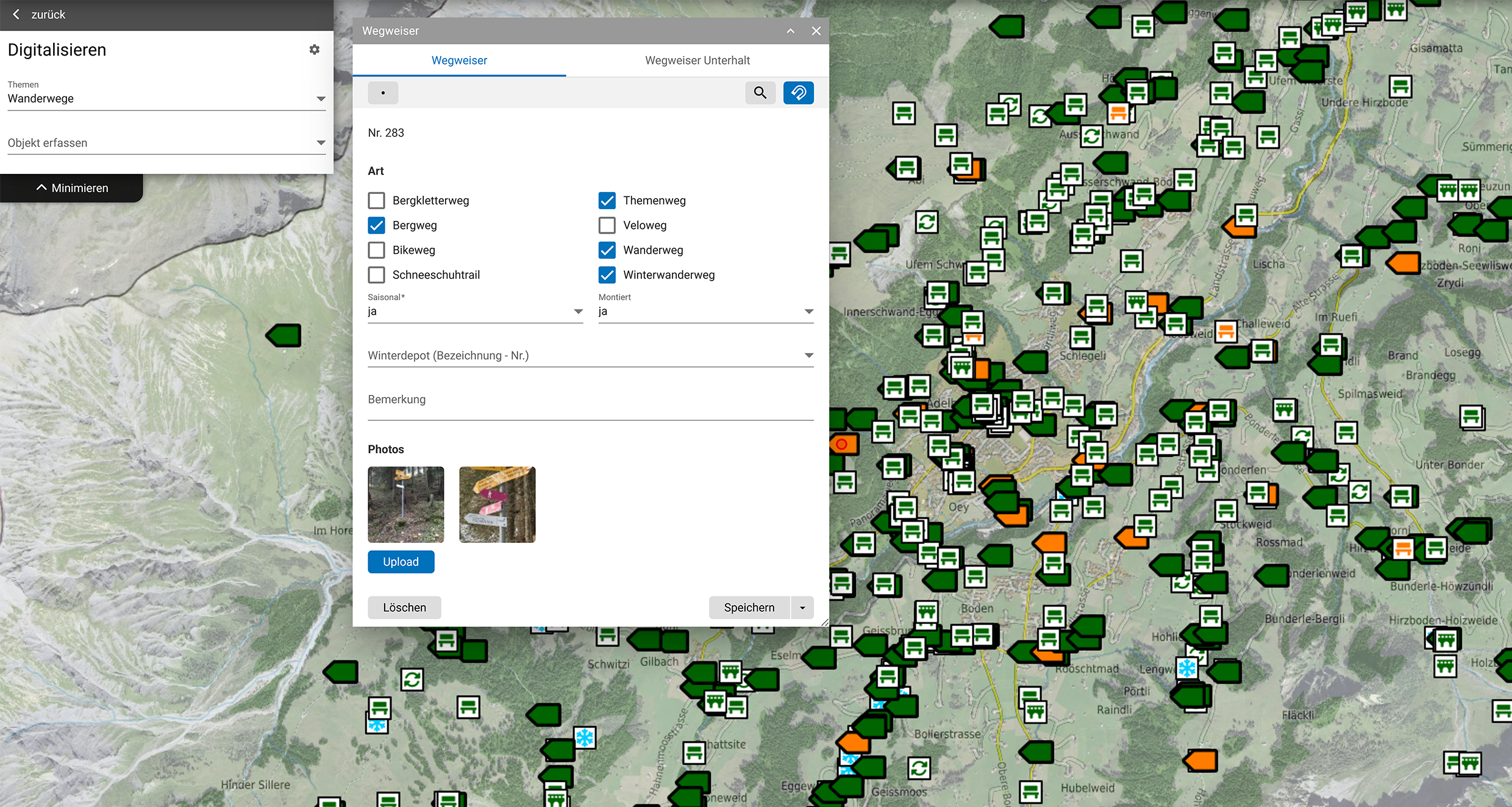Open the Saisonal dropdown
The width and height of the screenshot is (1512, 807).
click(475, 312)
